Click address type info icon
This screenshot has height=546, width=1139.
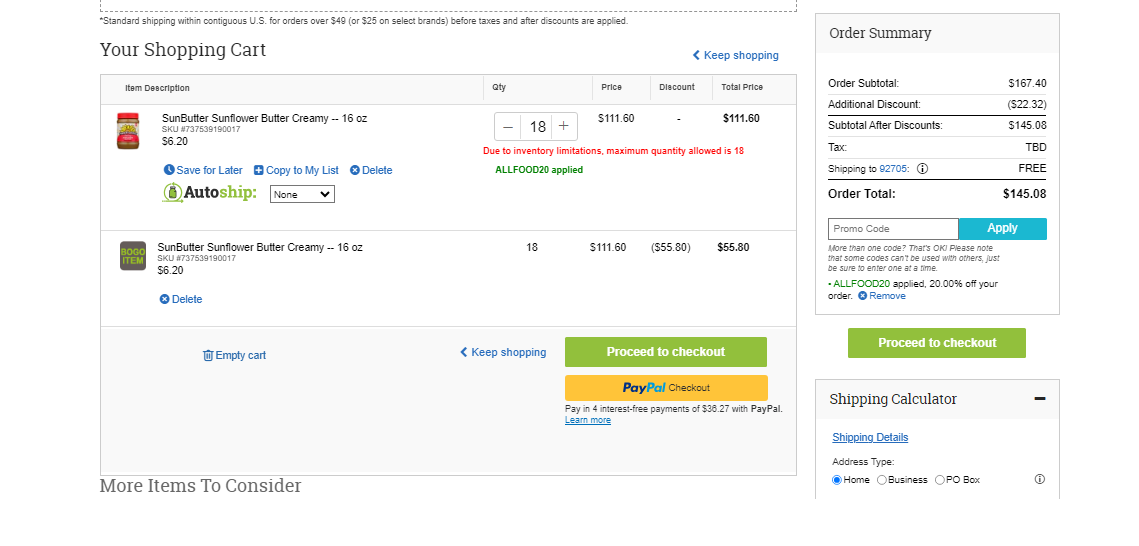click(x=1039, y=479)
